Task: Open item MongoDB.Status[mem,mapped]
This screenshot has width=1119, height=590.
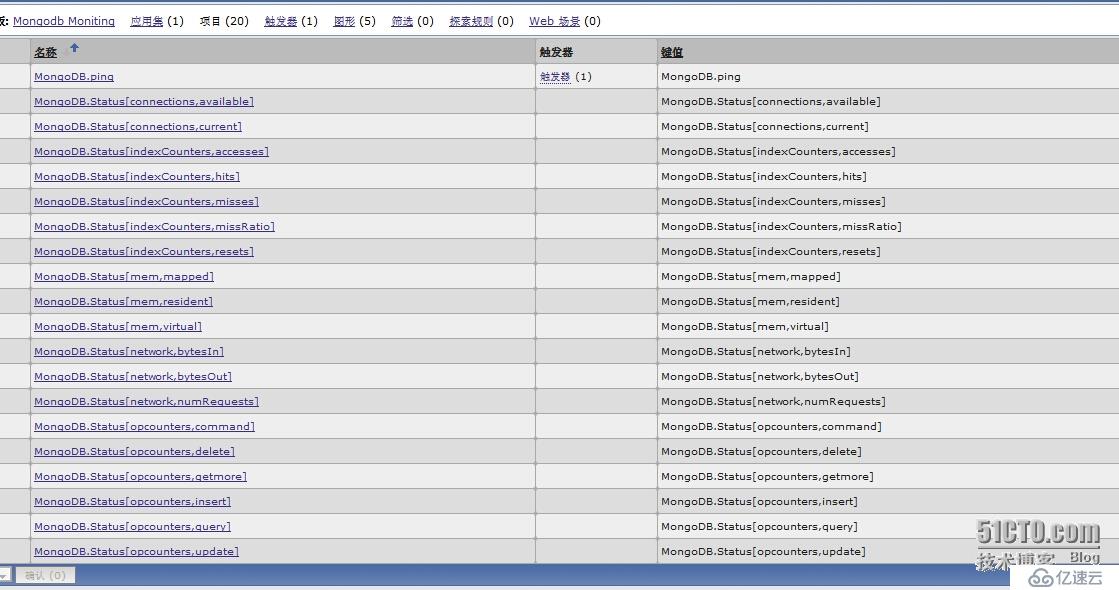Action: pyautogui.click(x=123, y=276)
